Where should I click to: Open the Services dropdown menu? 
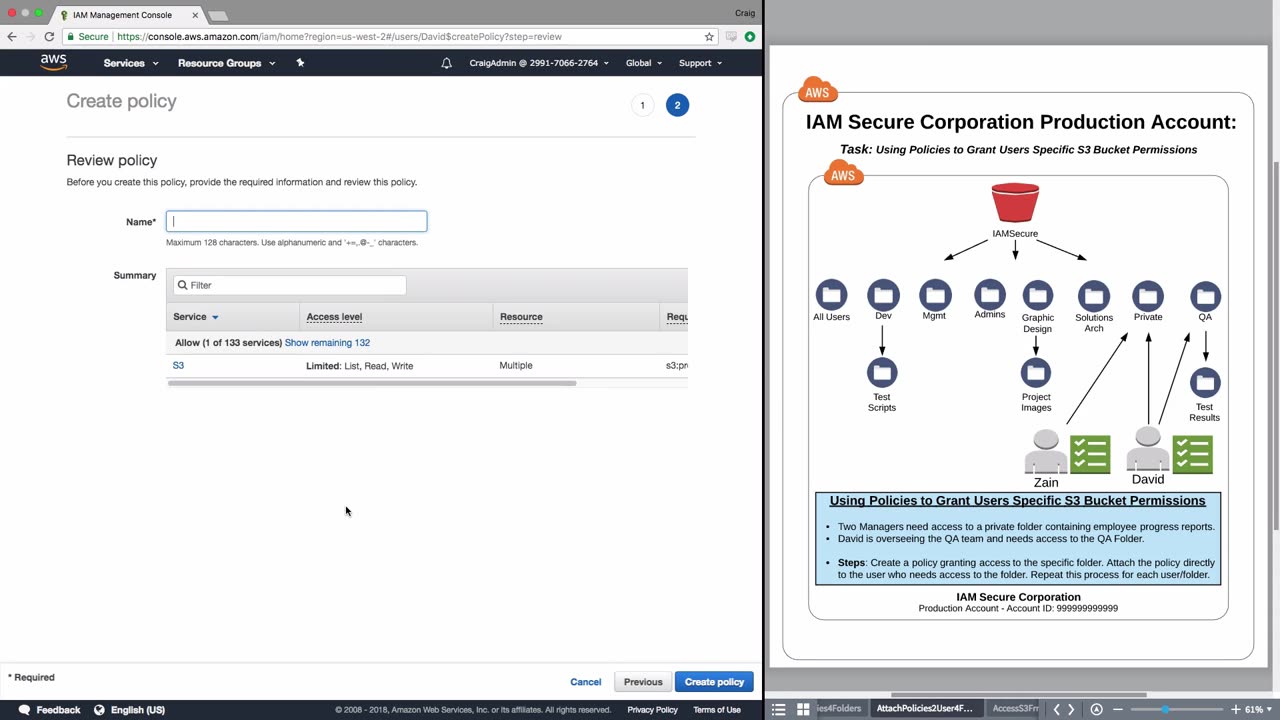pos(131,63)
